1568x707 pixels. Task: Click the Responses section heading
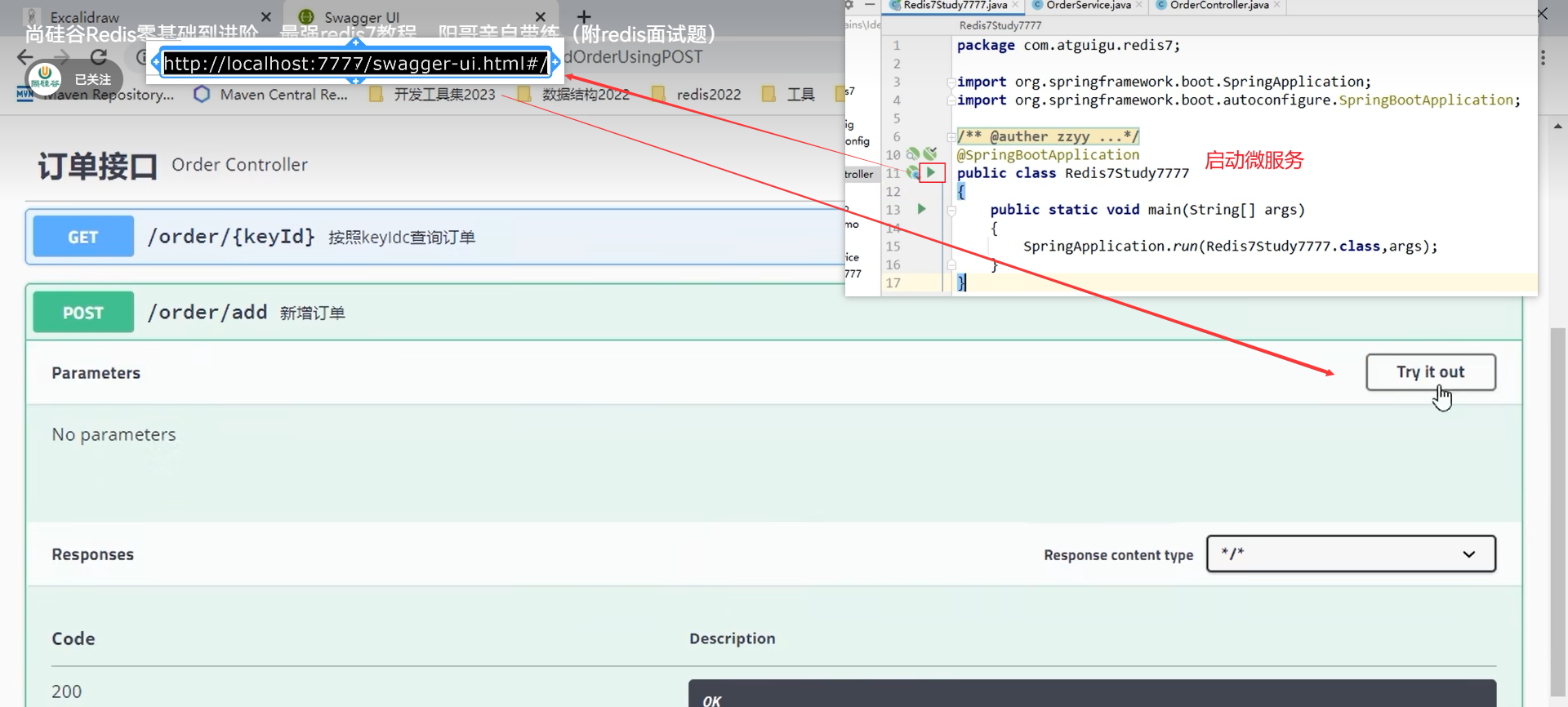pyautogui.click(x=93, y=554)
